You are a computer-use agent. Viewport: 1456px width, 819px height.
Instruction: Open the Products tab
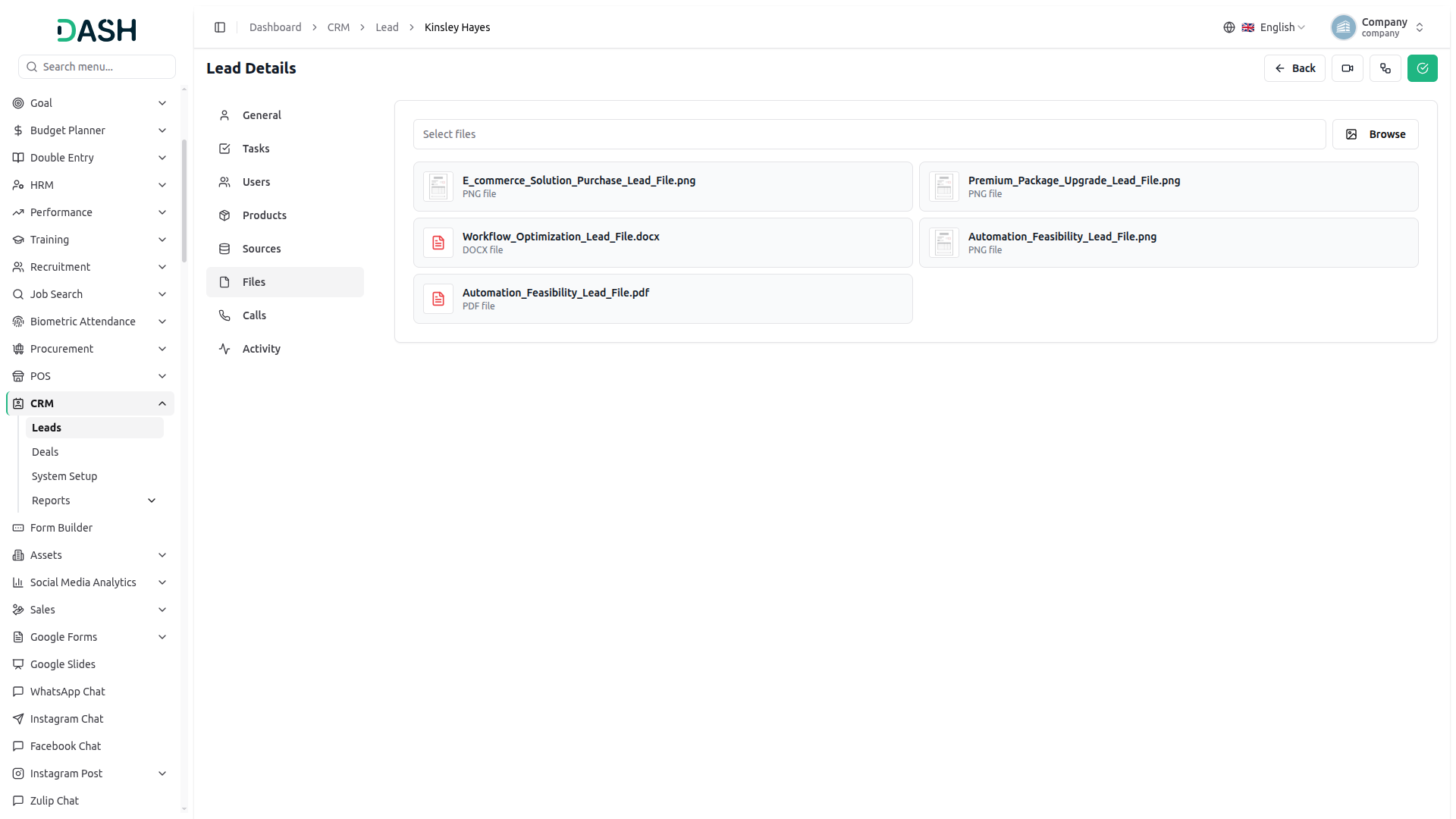285,215
